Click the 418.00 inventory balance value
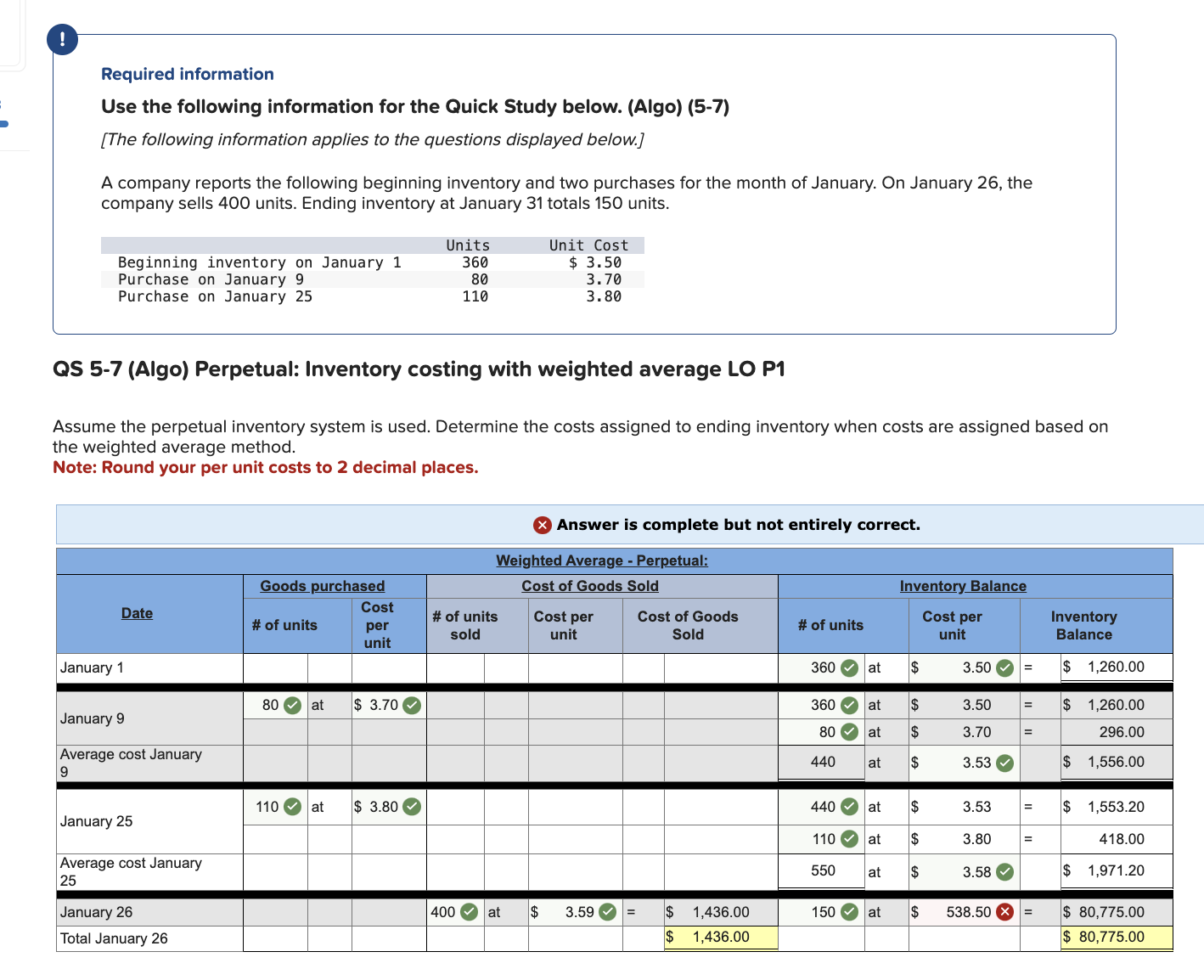The image size is (1204, 980). click(x=1122, y=839)
